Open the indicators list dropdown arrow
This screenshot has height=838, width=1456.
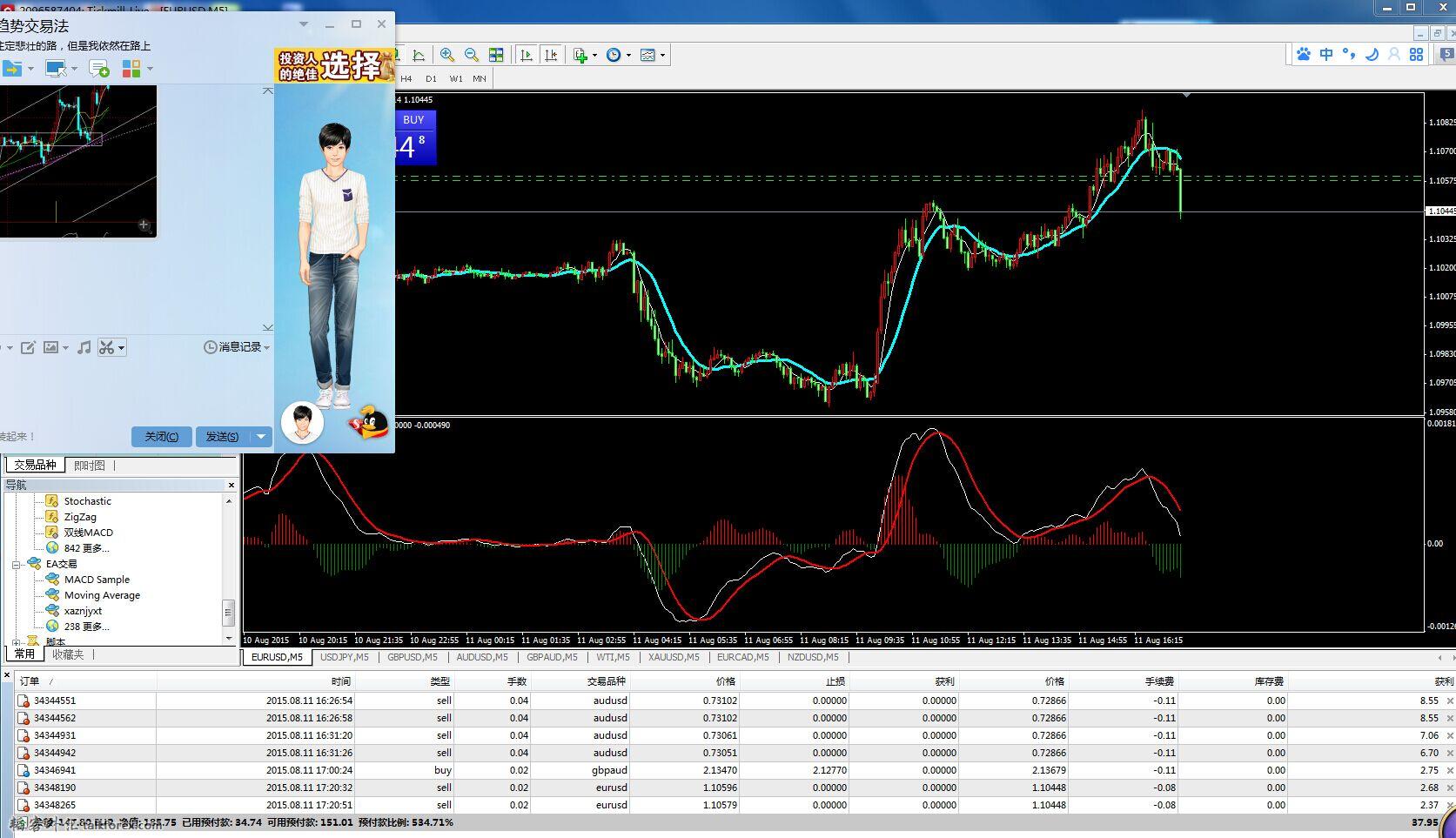point(595,55)
